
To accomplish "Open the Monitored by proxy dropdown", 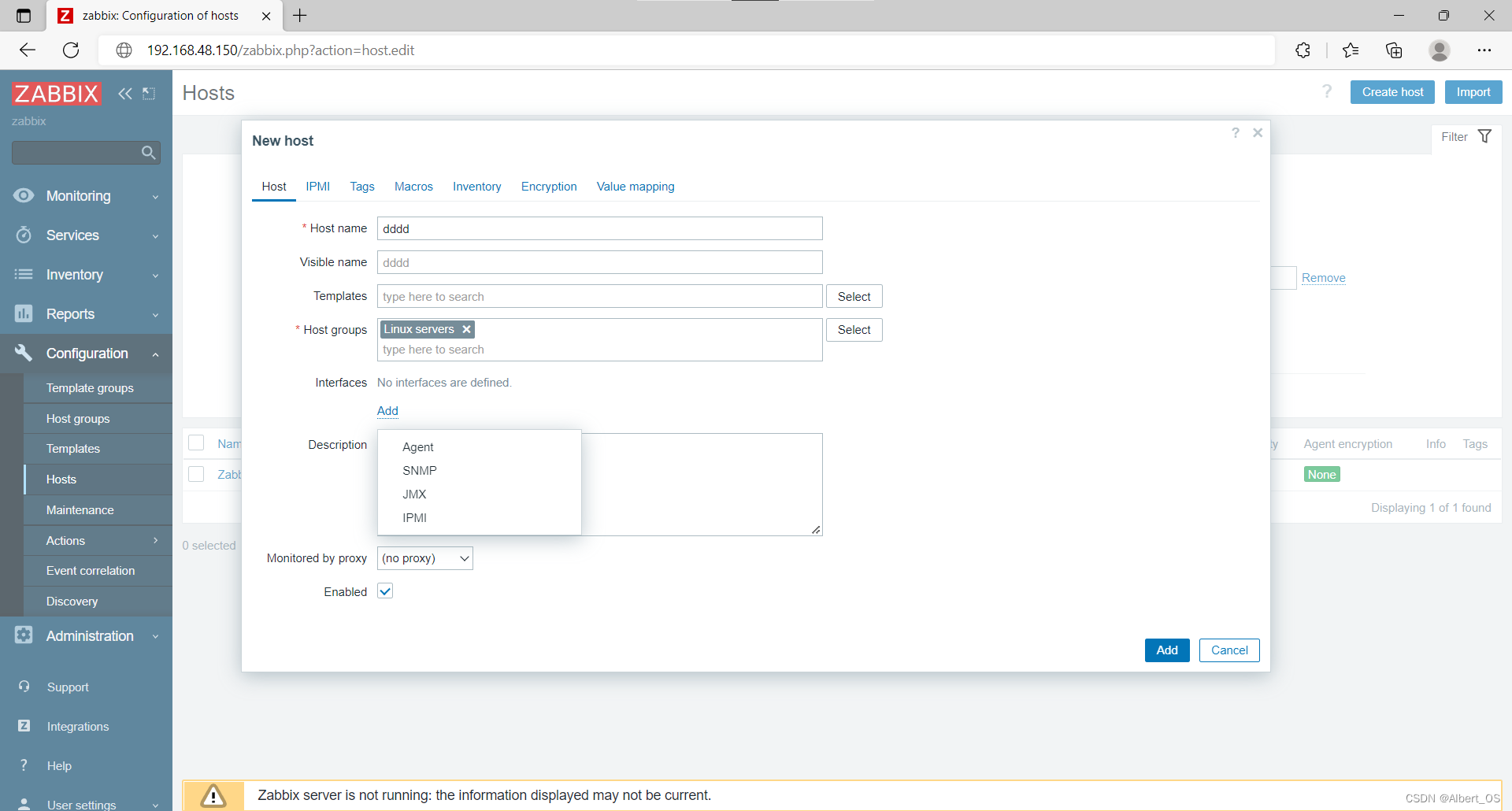I will coord(424,558).
